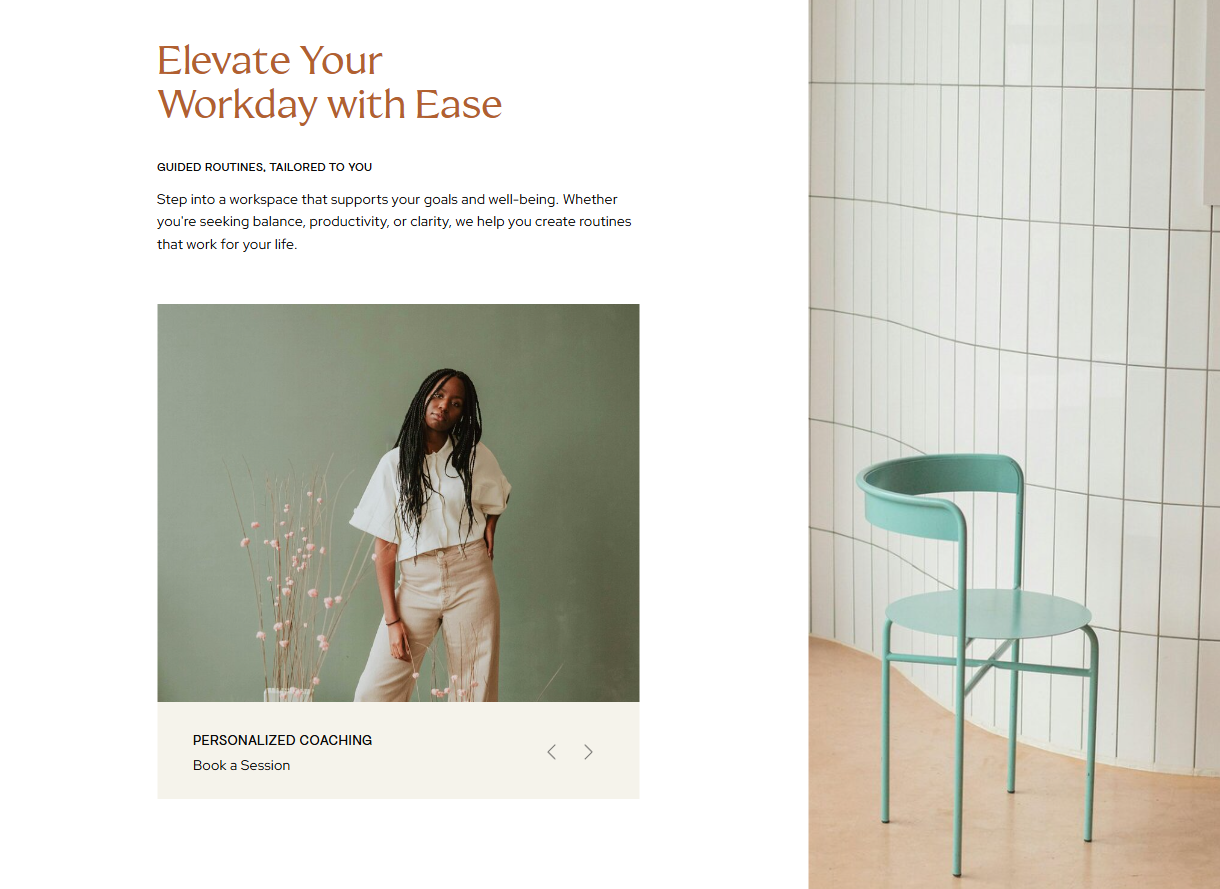The image size is (1220, 889).
Task: Select the heading Elevate Your Workday with Ease
Action: [329, 82]
